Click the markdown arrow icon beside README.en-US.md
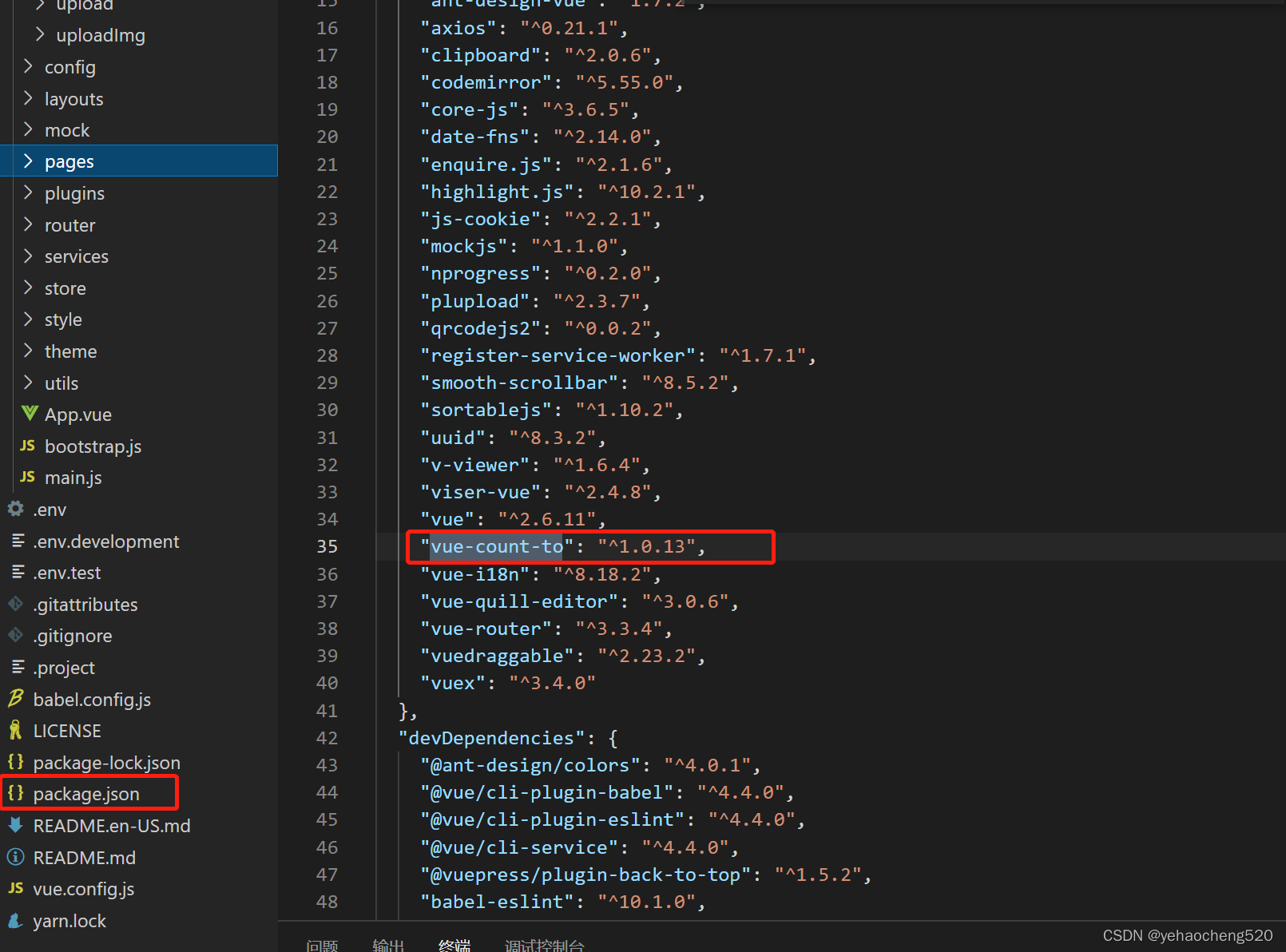The image size is (1286, 952). tap(16, 825)
